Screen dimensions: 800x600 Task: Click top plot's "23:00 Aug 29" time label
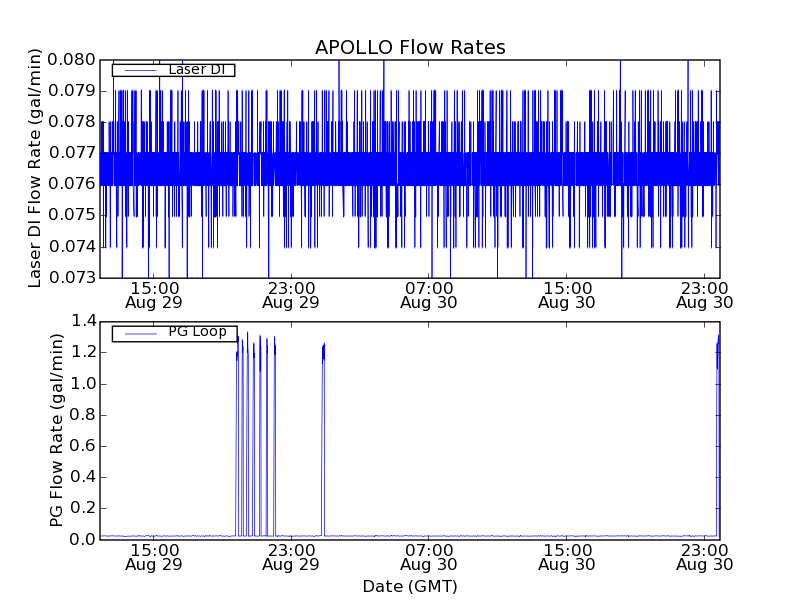point(291,294)
